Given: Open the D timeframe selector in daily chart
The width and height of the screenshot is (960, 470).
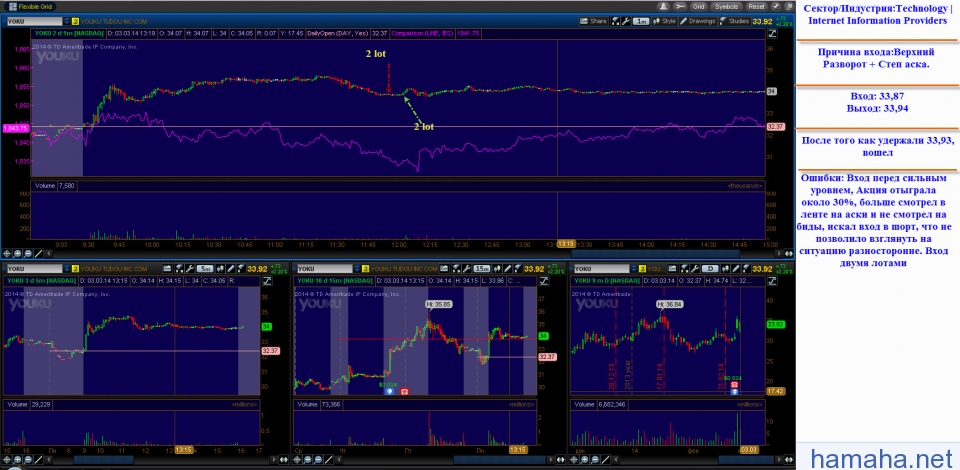Looking at the screenshot, I should coord(710,269).
